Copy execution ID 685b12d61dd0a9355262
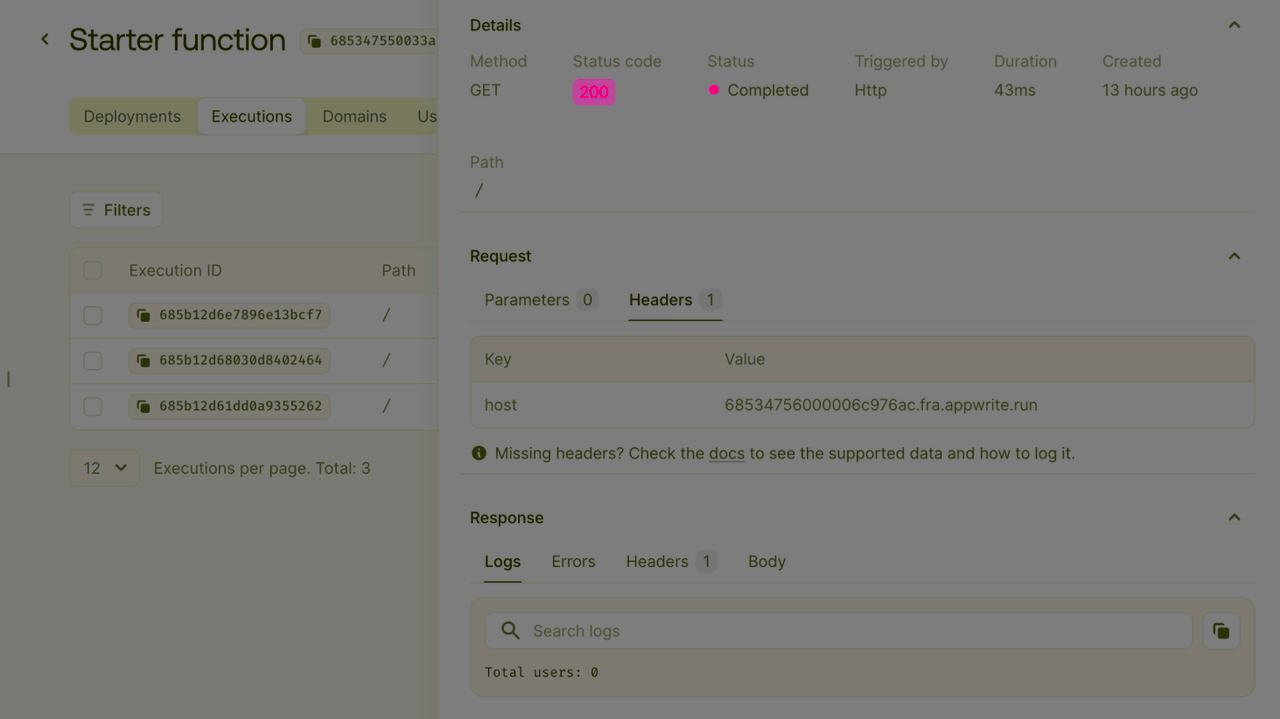 pyautogui.click(x=145, y=406)
